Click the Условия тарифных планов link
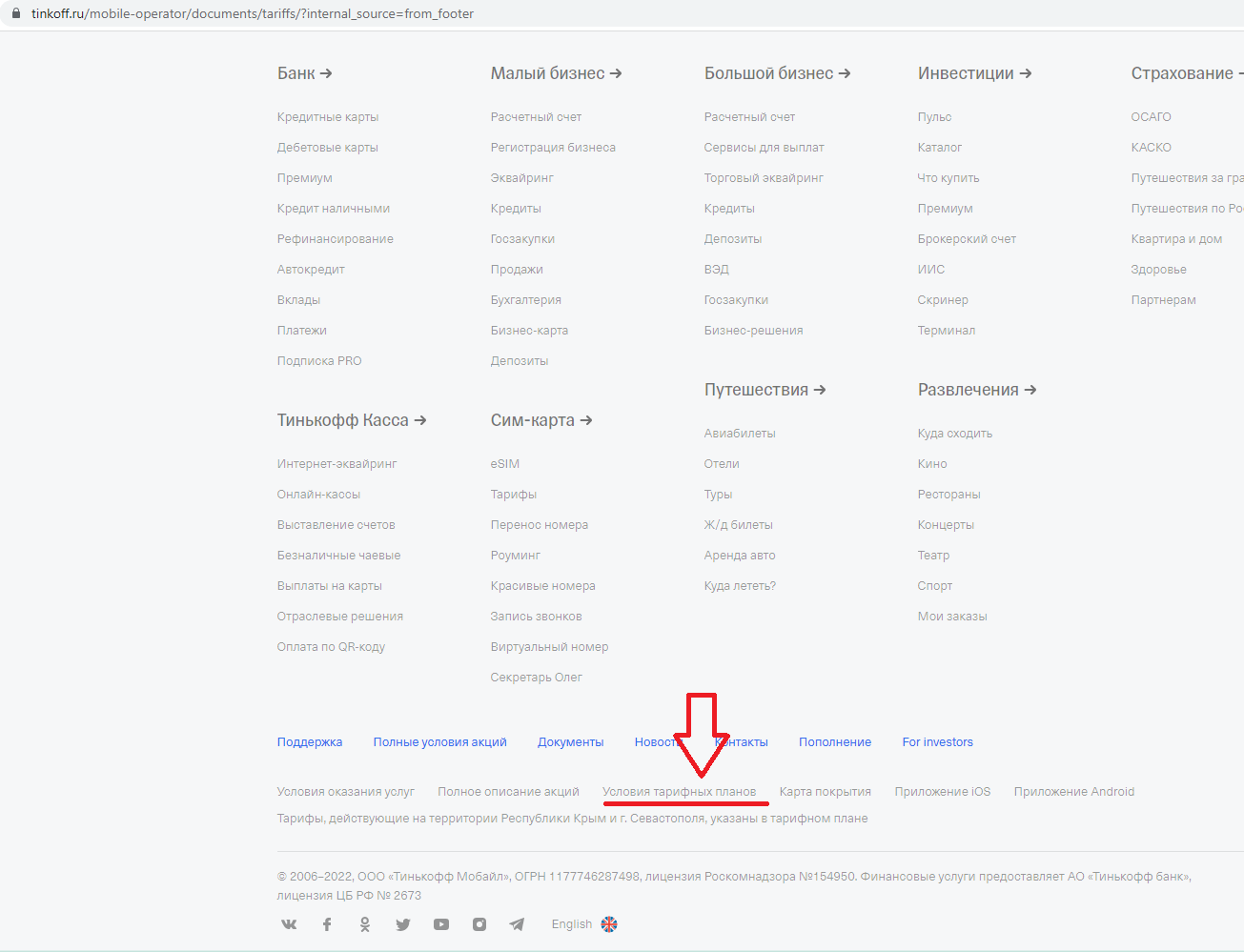This screenshot has height=952, width=1244. click(x=679, y=792)
